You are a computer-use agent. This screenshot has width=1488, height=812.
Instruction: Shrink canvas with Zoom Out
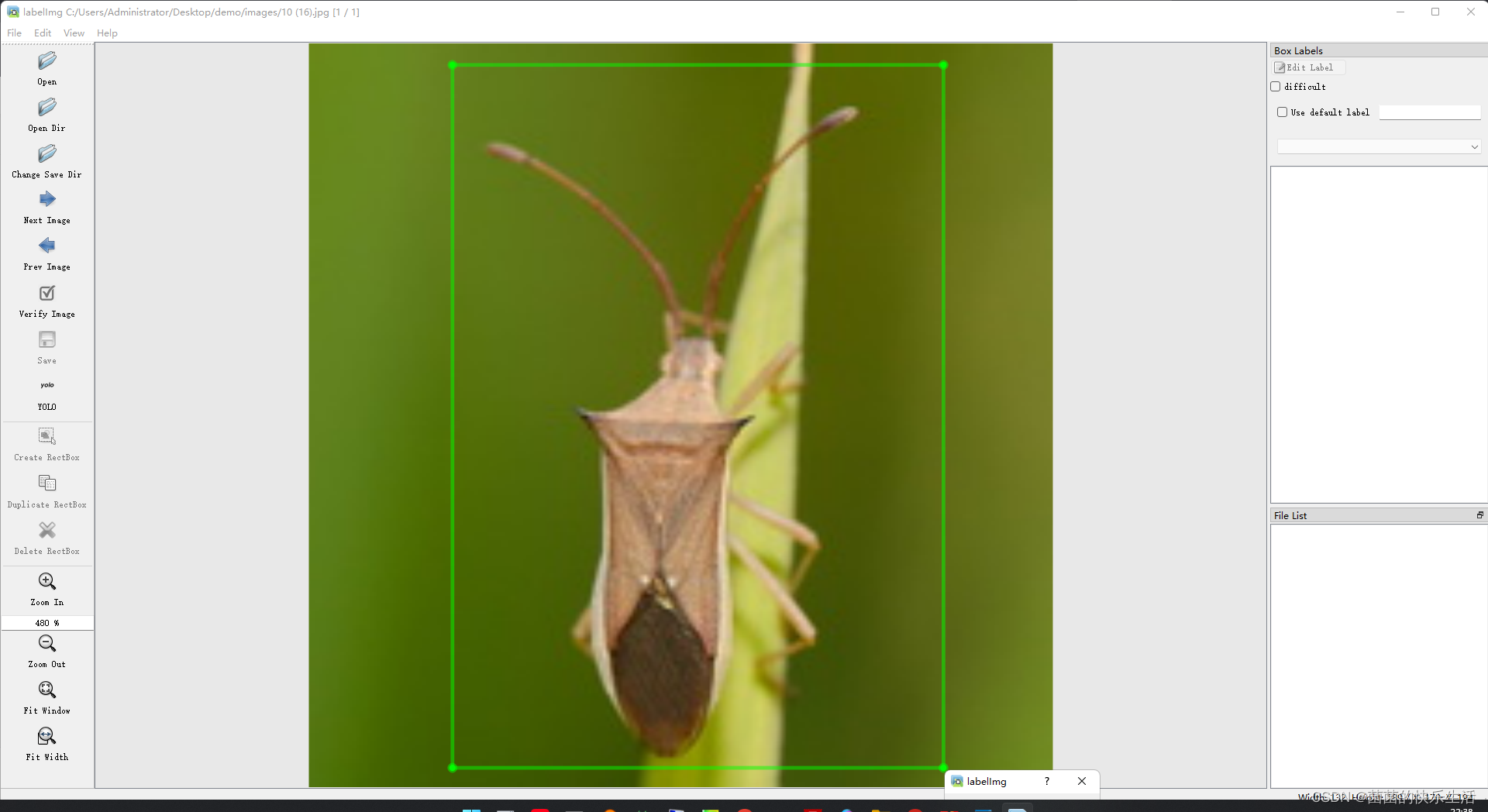[47, 651]
